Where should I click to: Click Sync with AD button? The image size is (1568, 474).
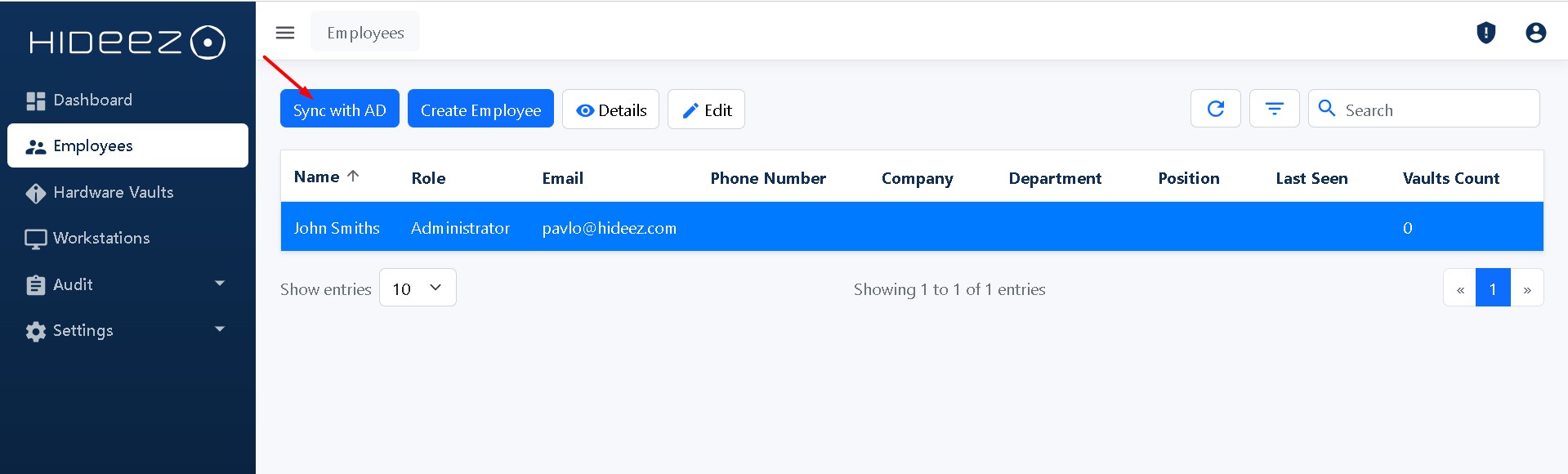pos(340,109)
